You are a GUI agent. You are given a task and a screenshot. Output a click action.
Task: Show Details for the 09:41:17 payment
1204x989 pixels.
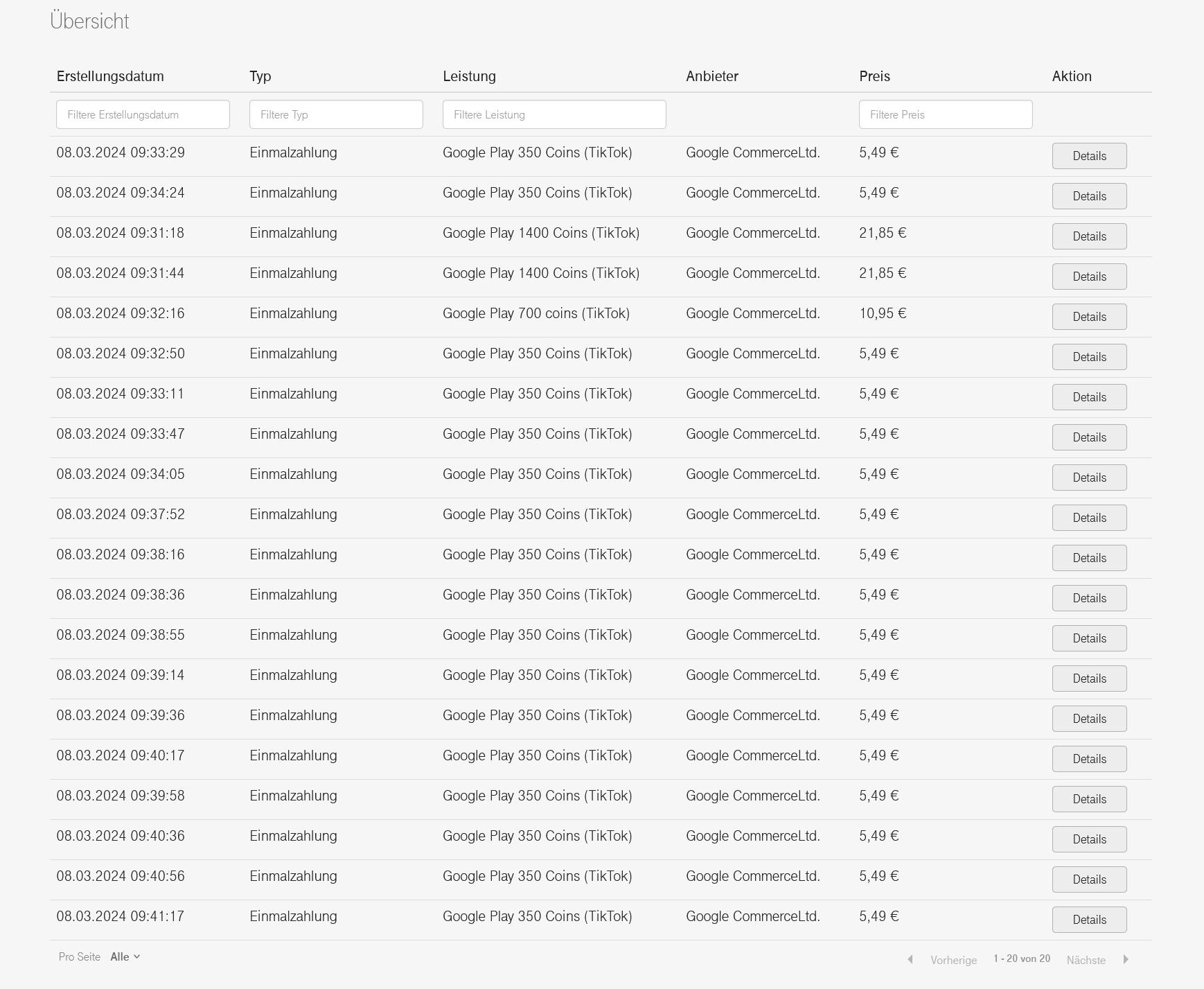click(1089, 920)
